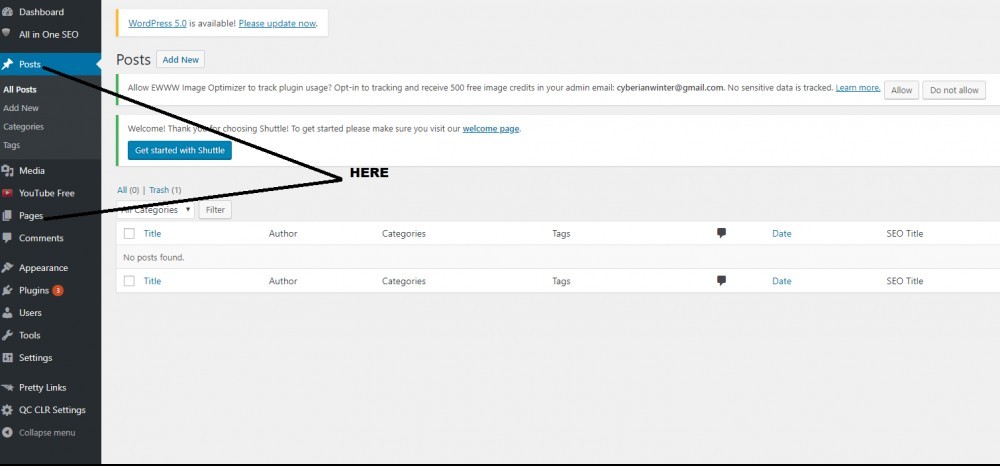This screenshot has width=1000, height=466.
Task: Click Get started with Shuttle button
Action: coord(180,150)
